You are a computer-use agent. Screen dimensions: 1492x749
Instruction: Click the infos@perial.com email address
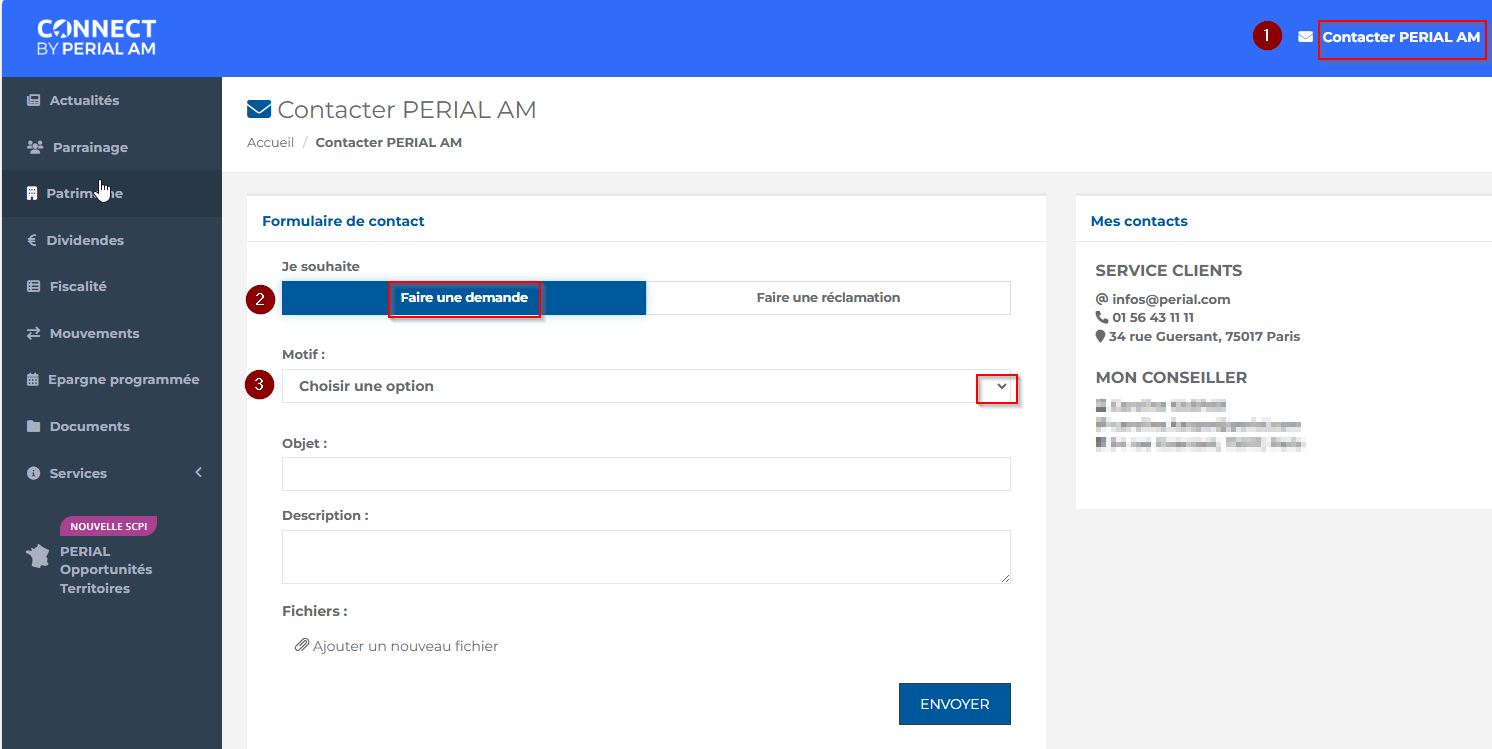point(1171,299)
